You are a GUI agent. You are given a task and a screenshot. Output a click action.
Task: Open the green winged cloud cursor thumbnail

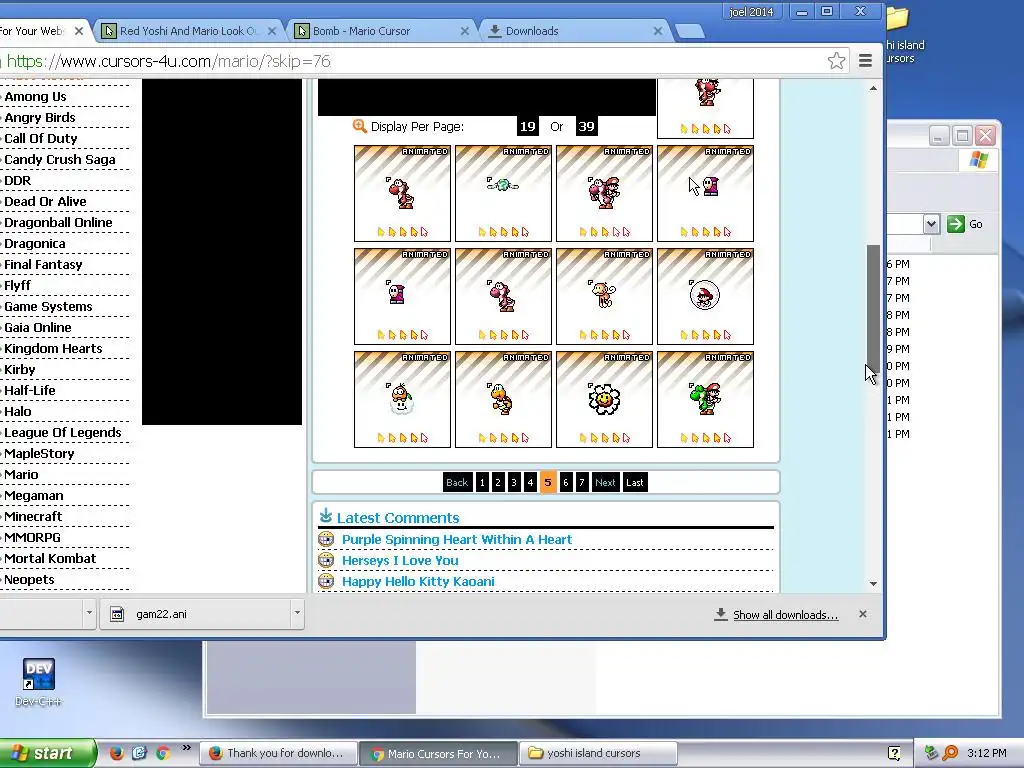click(x=503, y=193)
